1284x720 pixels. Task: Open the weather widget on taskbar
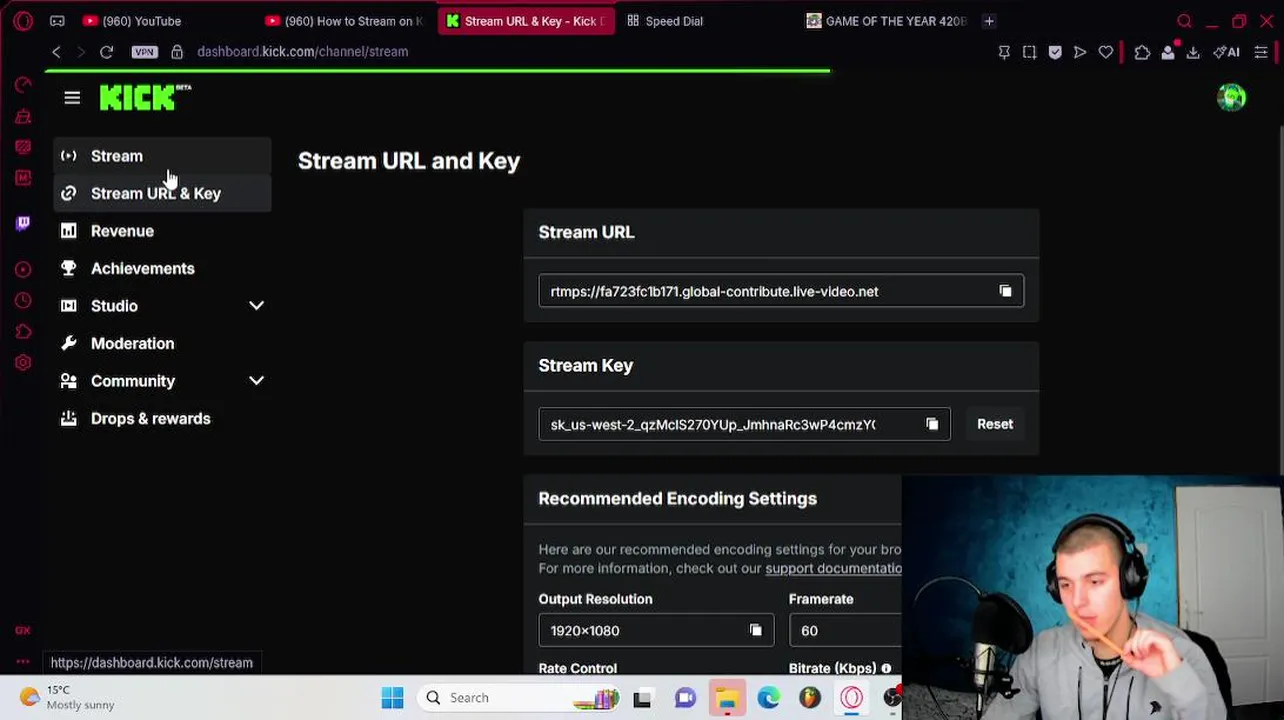tap(67, 697)
